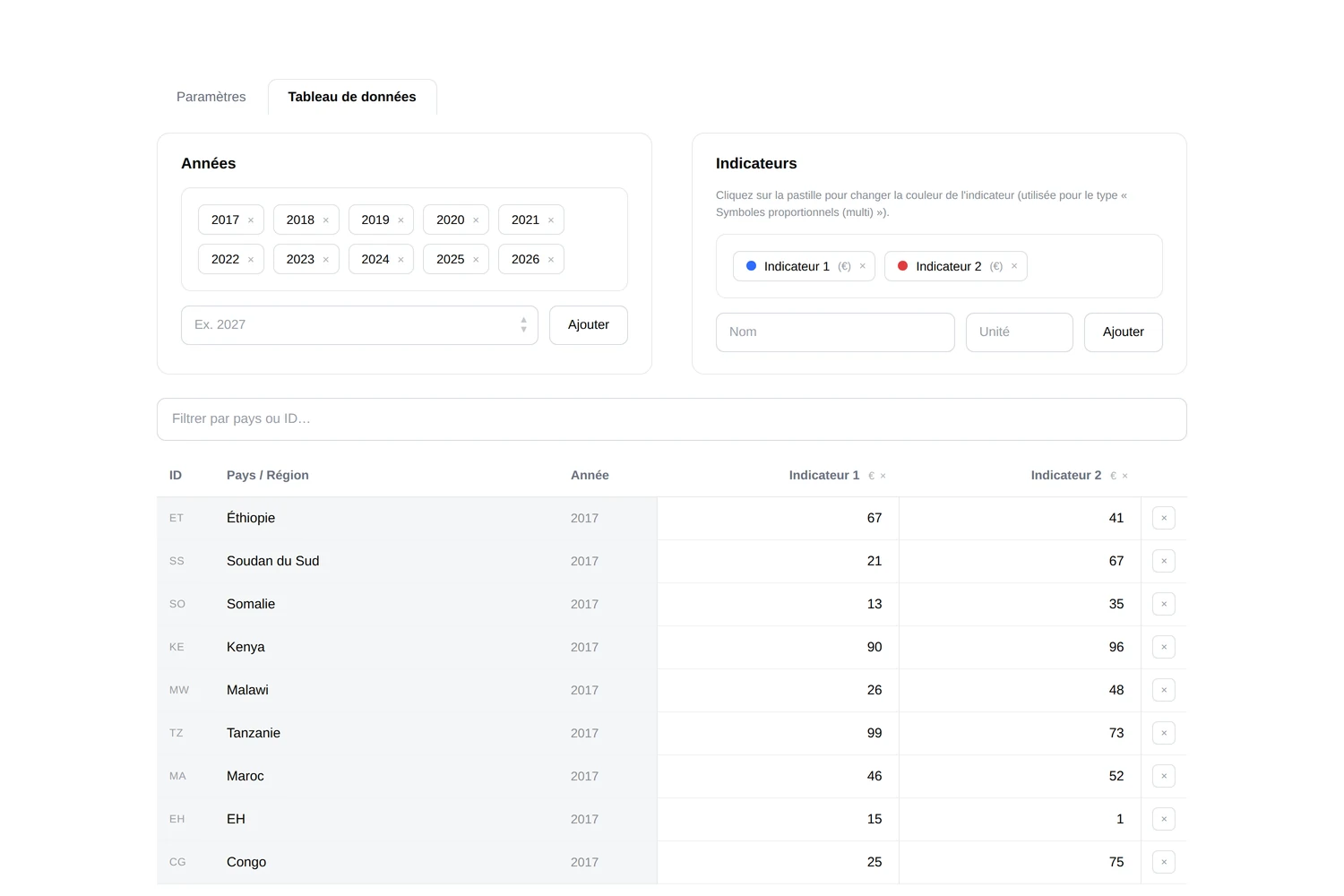1344x896 pixels.
Task: Switch to the Paramètres tab
Action: tap(211, 97)
